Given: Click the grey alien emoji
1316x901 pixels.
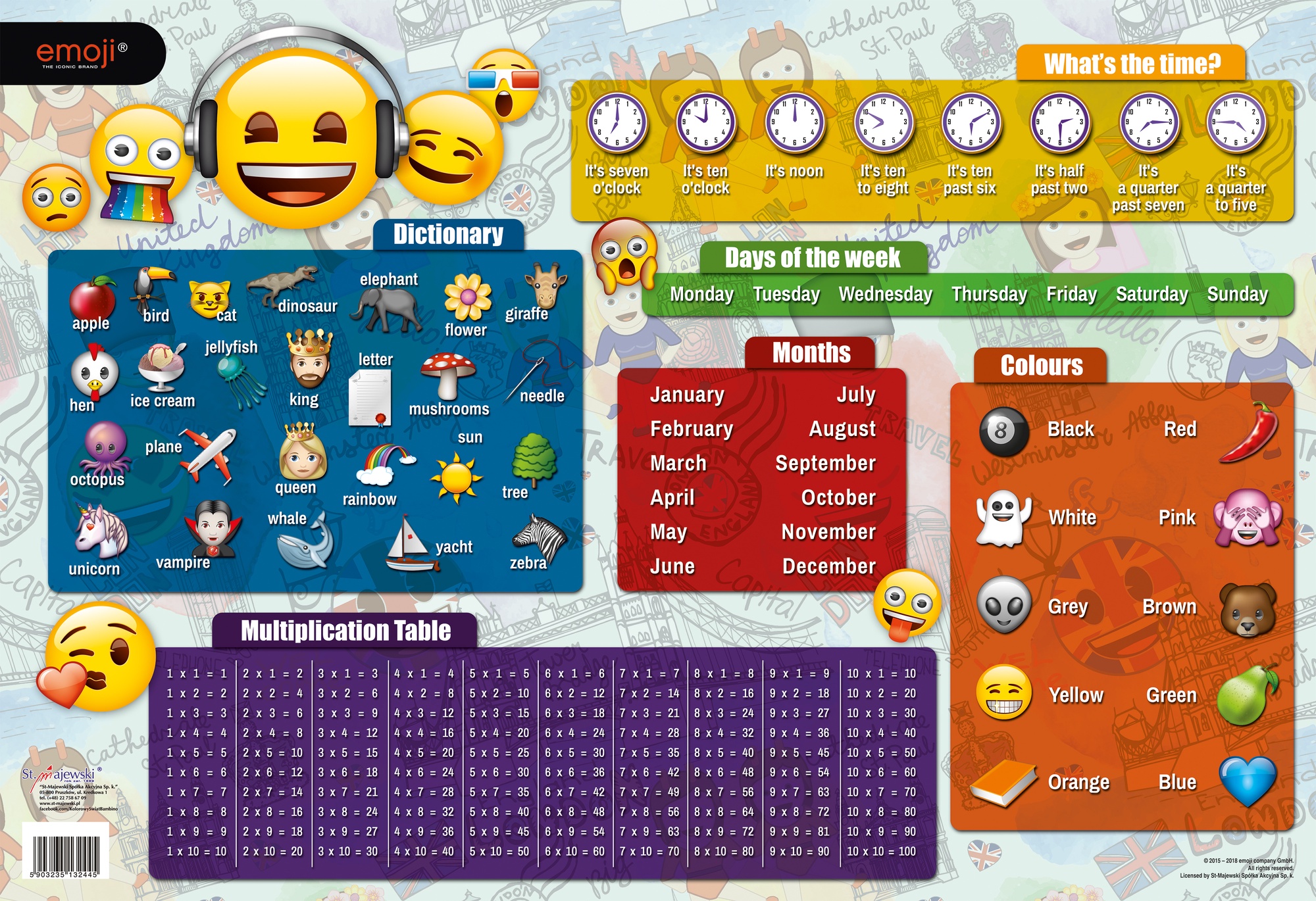Looking at the screenshot, I should point(1003,605).
